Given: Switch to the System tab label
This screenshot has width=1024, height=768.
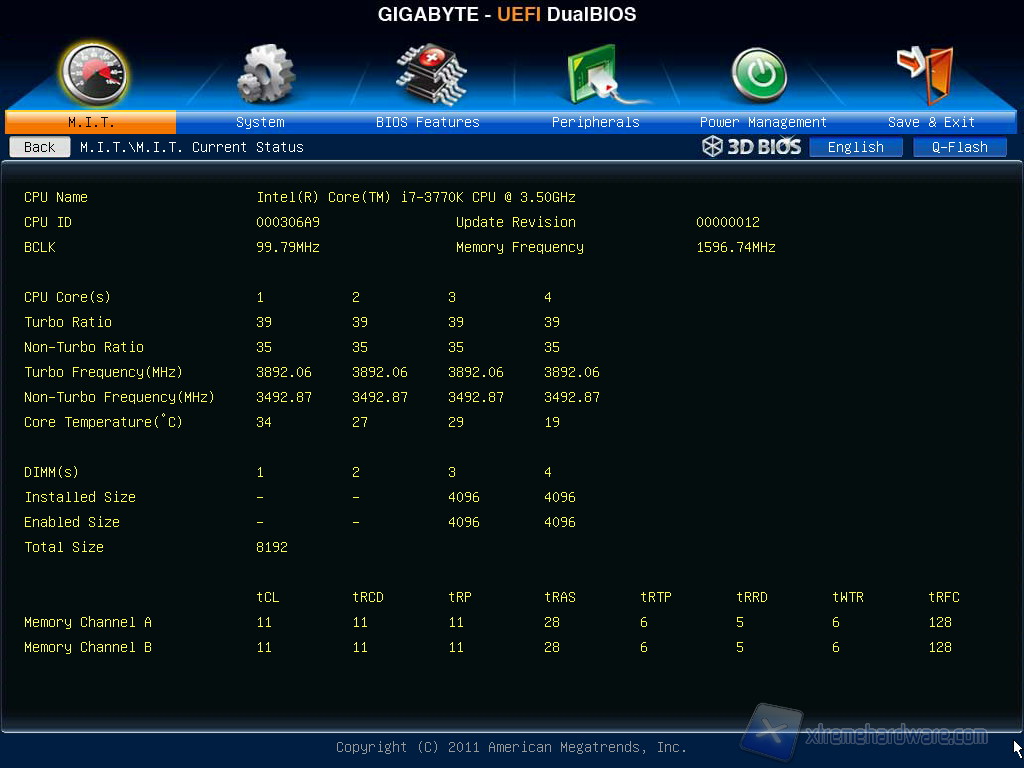Looking at the screenshot, I should (x=260, y=122).
